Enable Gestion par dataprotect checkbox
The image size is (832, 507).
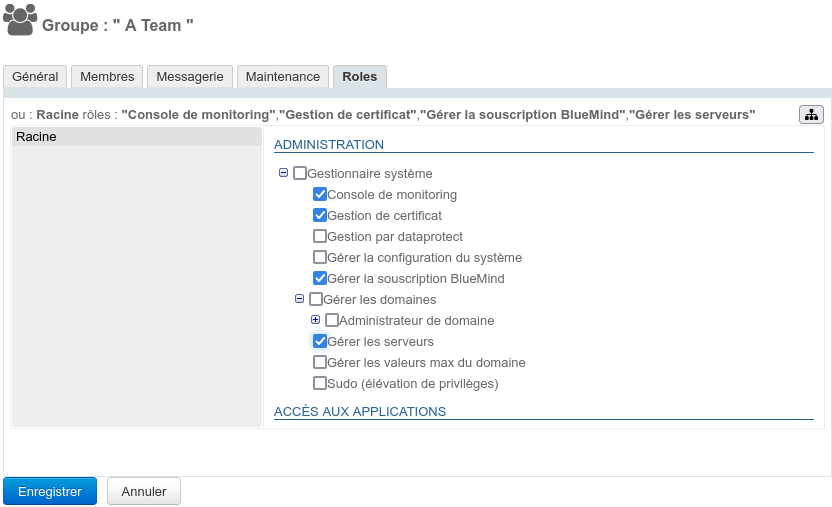click(320, 236)
